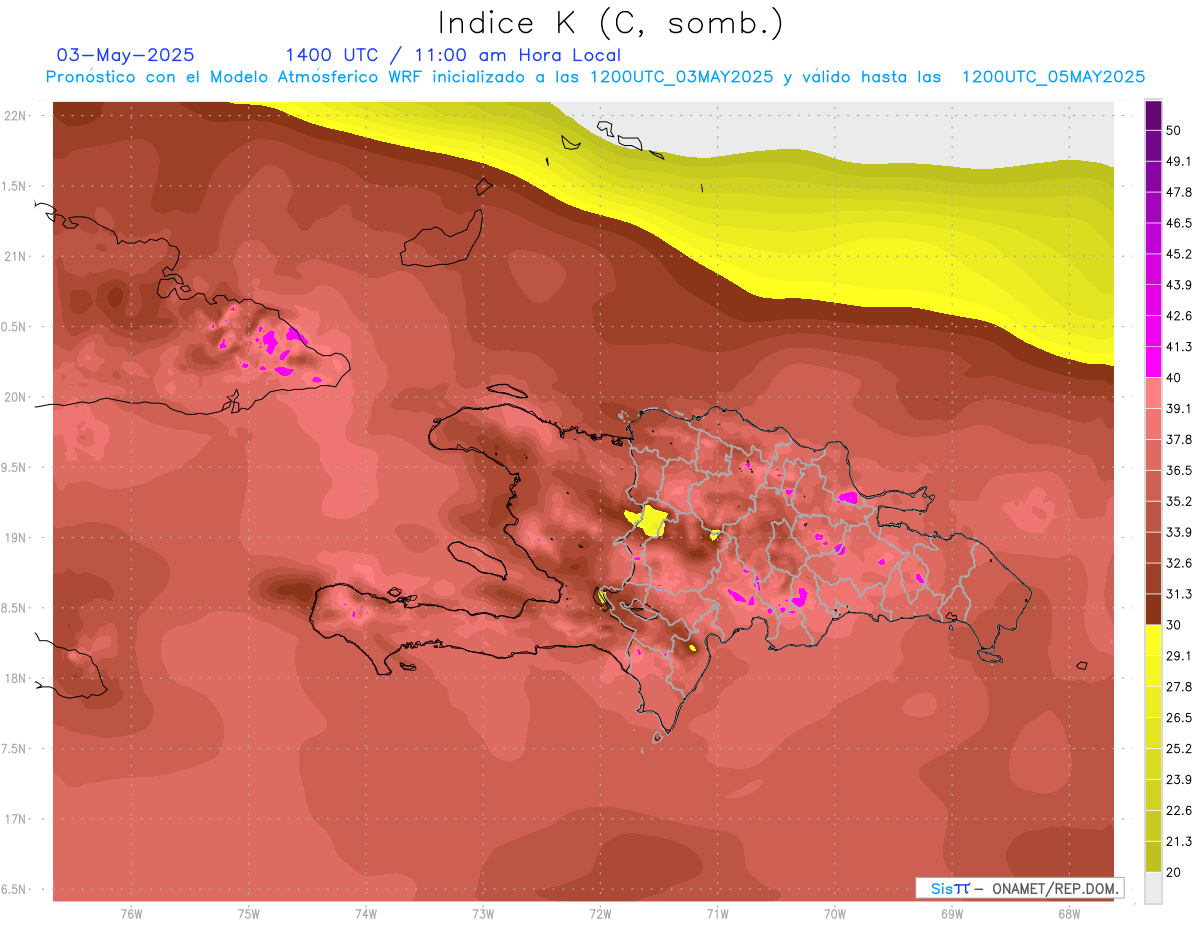Click the map title "Indice K (C, somb.)"
The width and height of the screenshot is (1200, 927).
[611, 23]
